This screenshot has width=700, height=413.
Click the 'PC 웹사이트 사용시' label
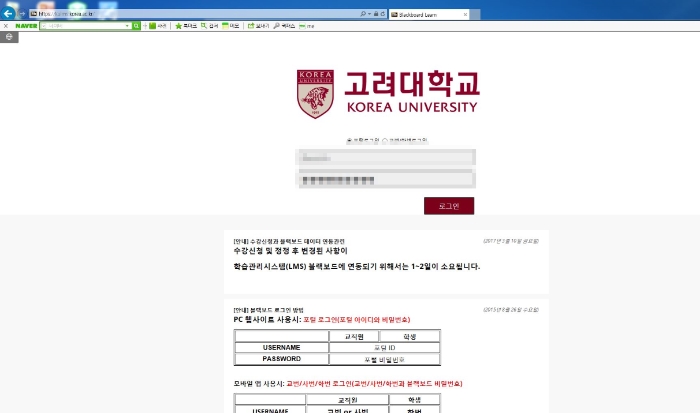(x=267, y=320)
